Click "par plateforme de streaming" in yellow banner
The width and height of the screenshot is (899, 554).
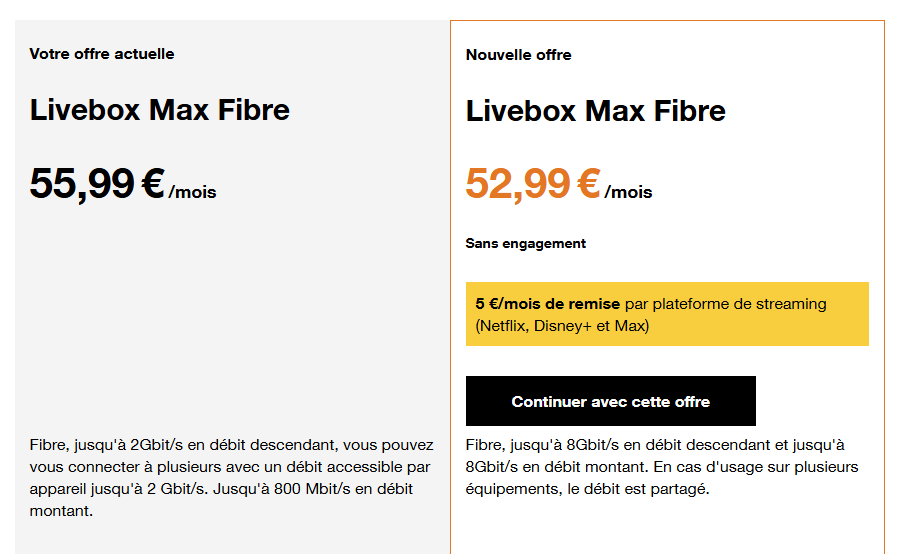[x=726, y=304]
